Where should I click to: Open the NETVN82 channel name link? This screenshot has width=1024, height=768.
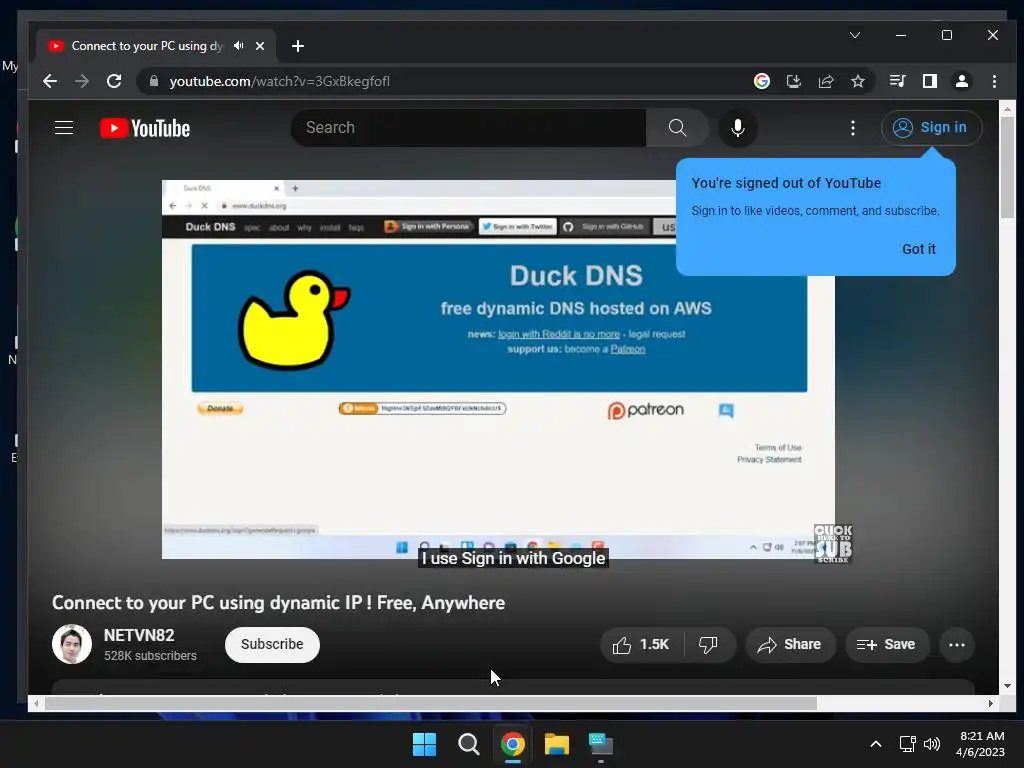click(x=139, y=635)
